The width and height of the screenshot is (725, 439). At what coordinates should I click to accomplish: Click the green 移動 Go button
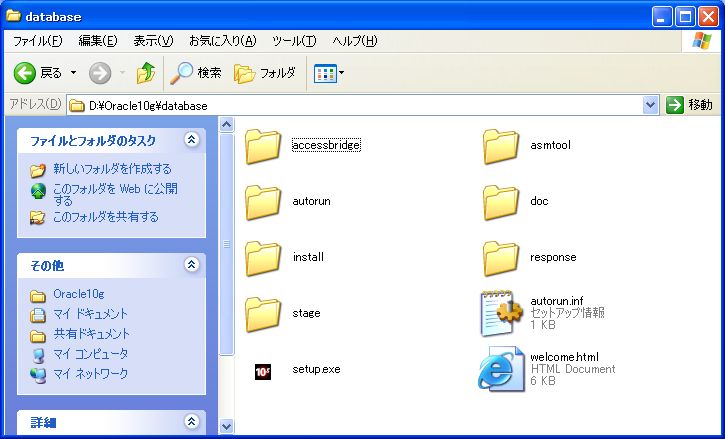[689, 105]
